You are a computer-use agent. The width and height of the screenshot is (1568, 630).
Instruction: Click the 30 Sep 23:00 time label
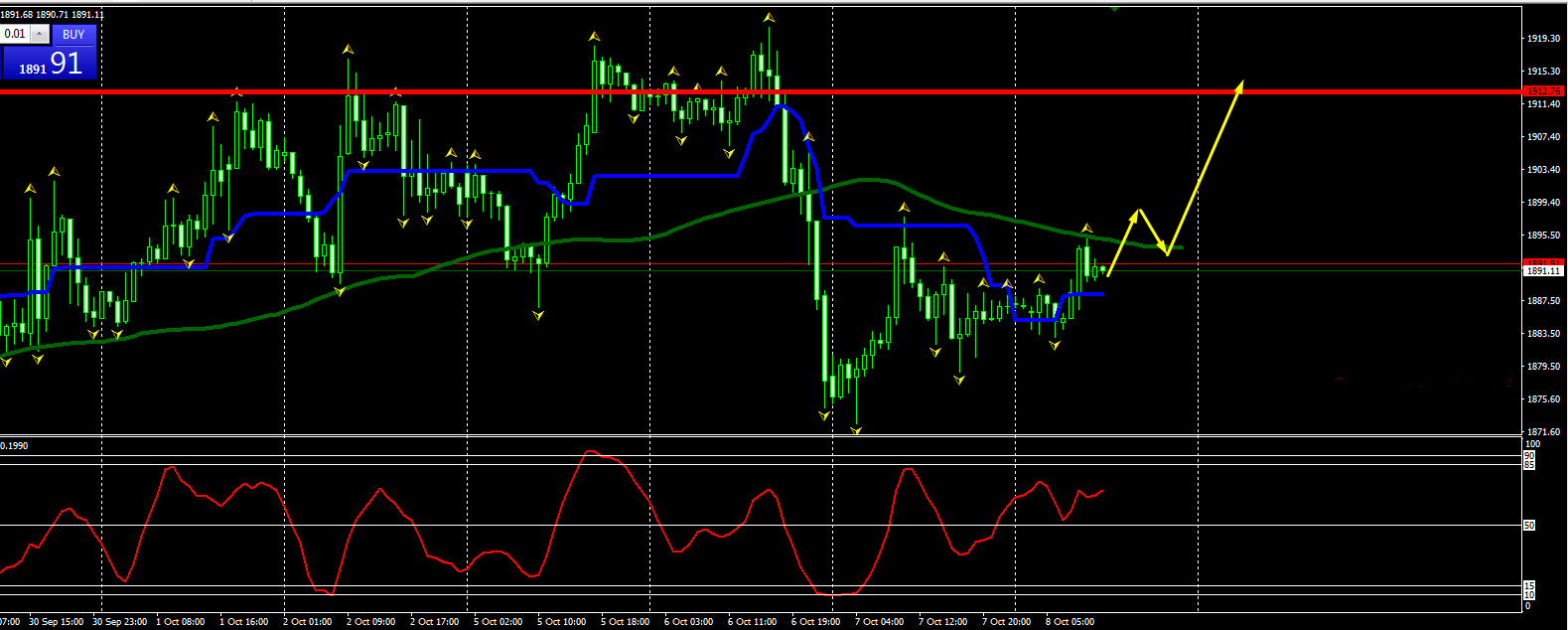click(119, 622)
